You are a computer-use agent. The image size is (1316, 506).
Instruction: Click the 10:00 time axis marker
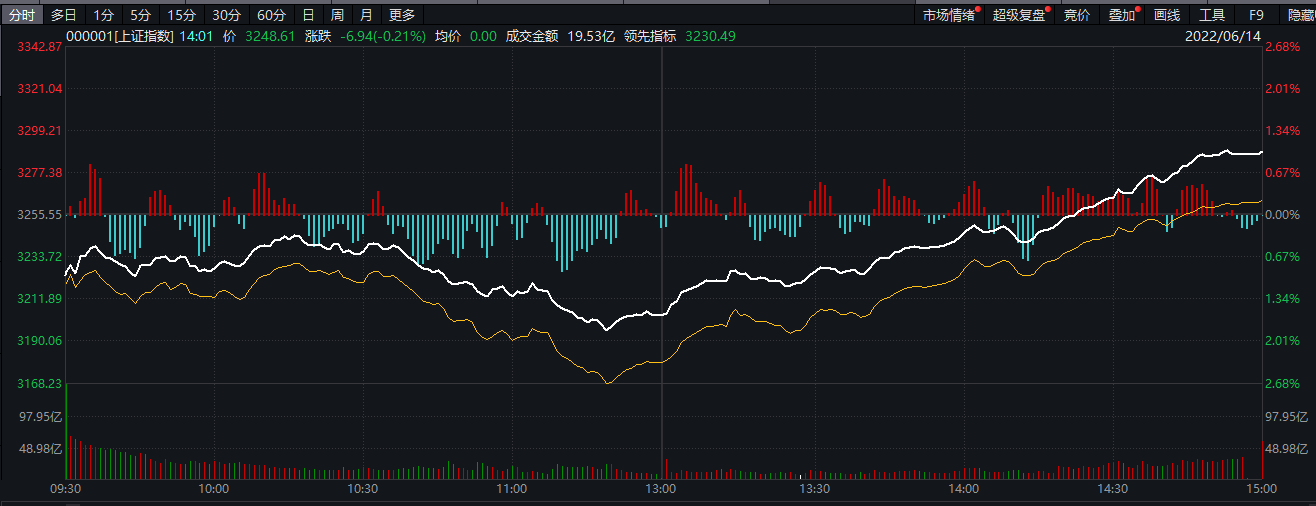(214, 490)
